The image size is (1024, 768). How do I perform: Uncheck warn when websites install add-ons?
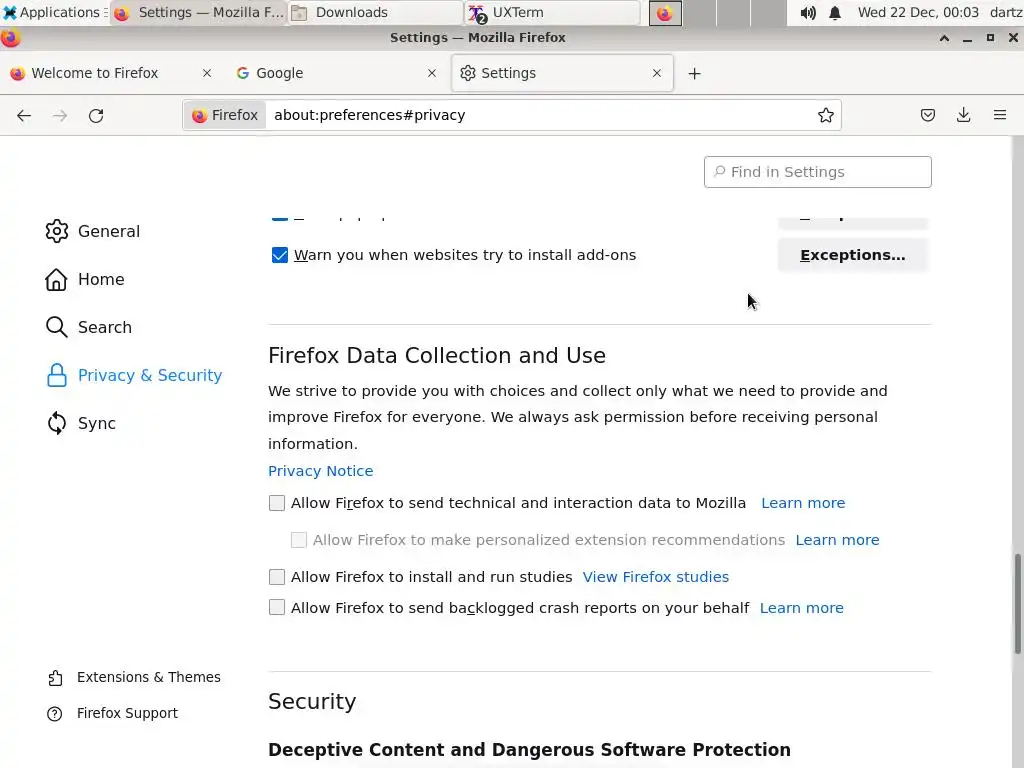tap(280, 255)
